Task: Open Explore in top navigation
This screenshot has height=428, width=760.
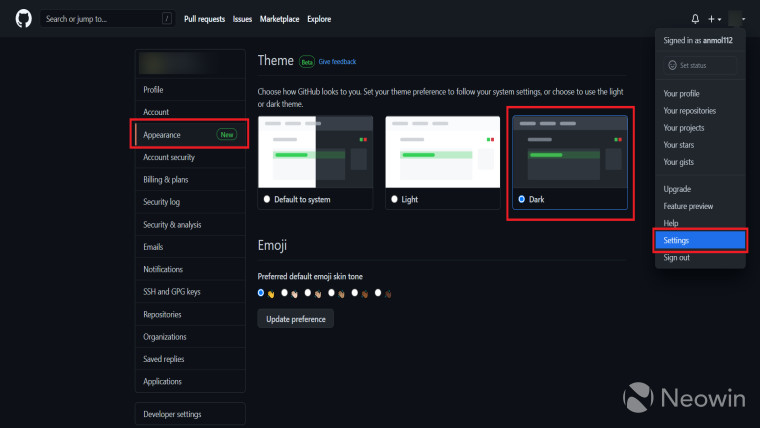Action: 319,19
